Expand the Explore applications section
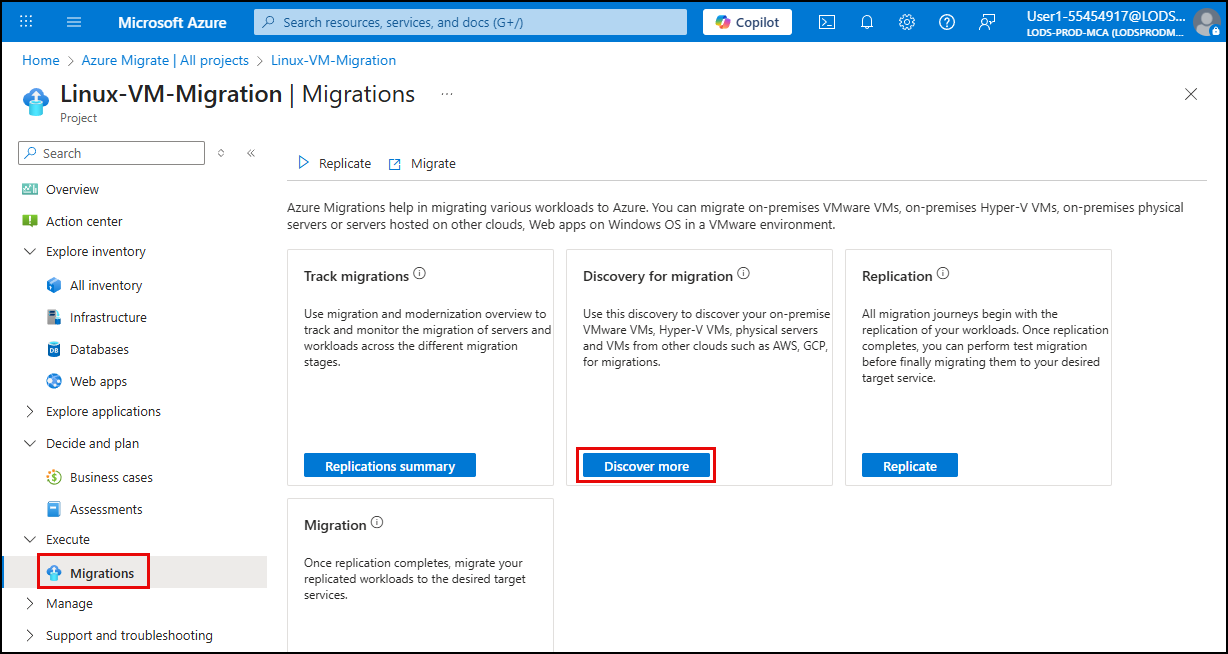Screen dimensions: 1228x654 [28, 411]
